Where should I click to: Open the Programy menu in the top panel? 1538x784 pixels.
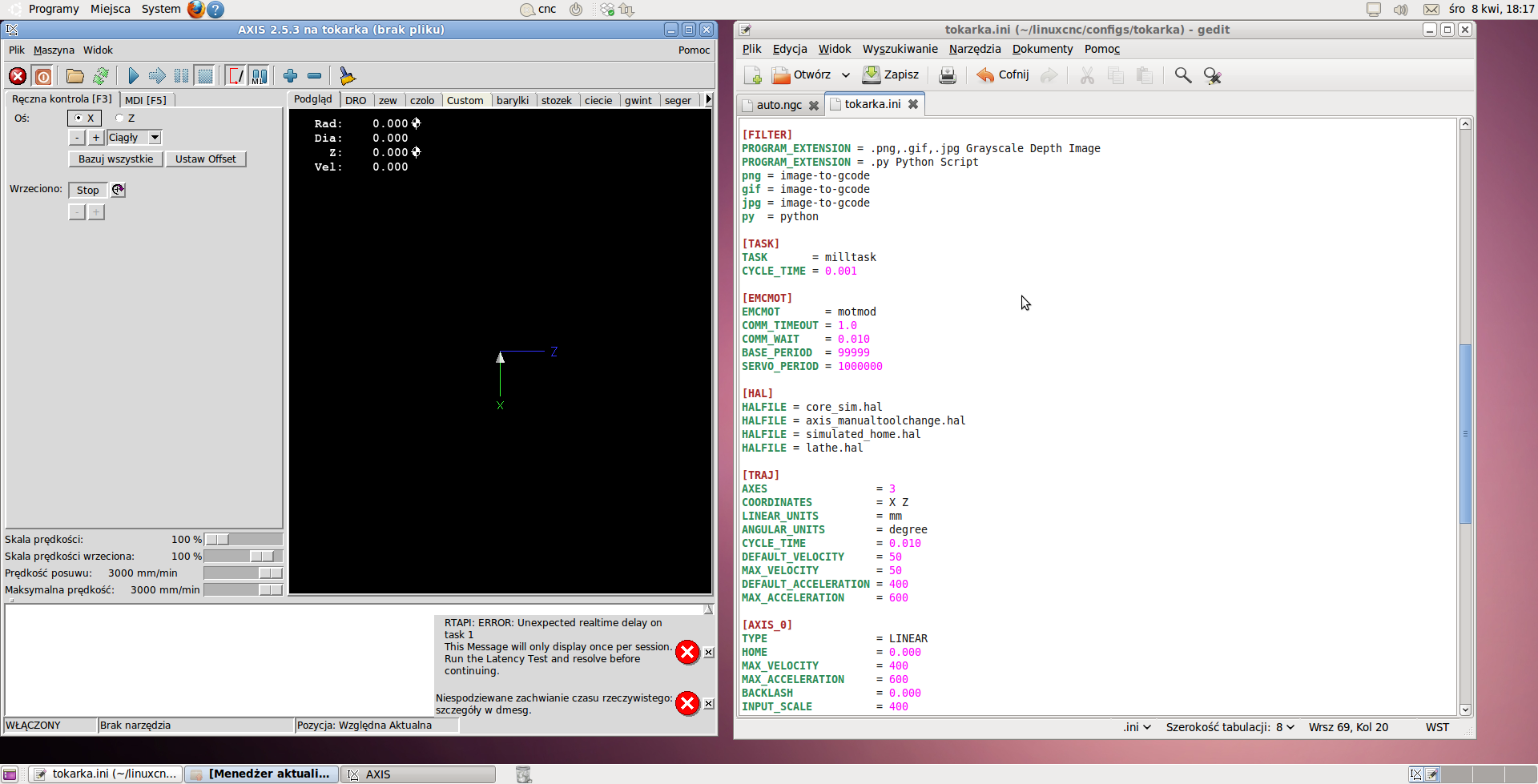pyautogui.click(x=54, y=9)
